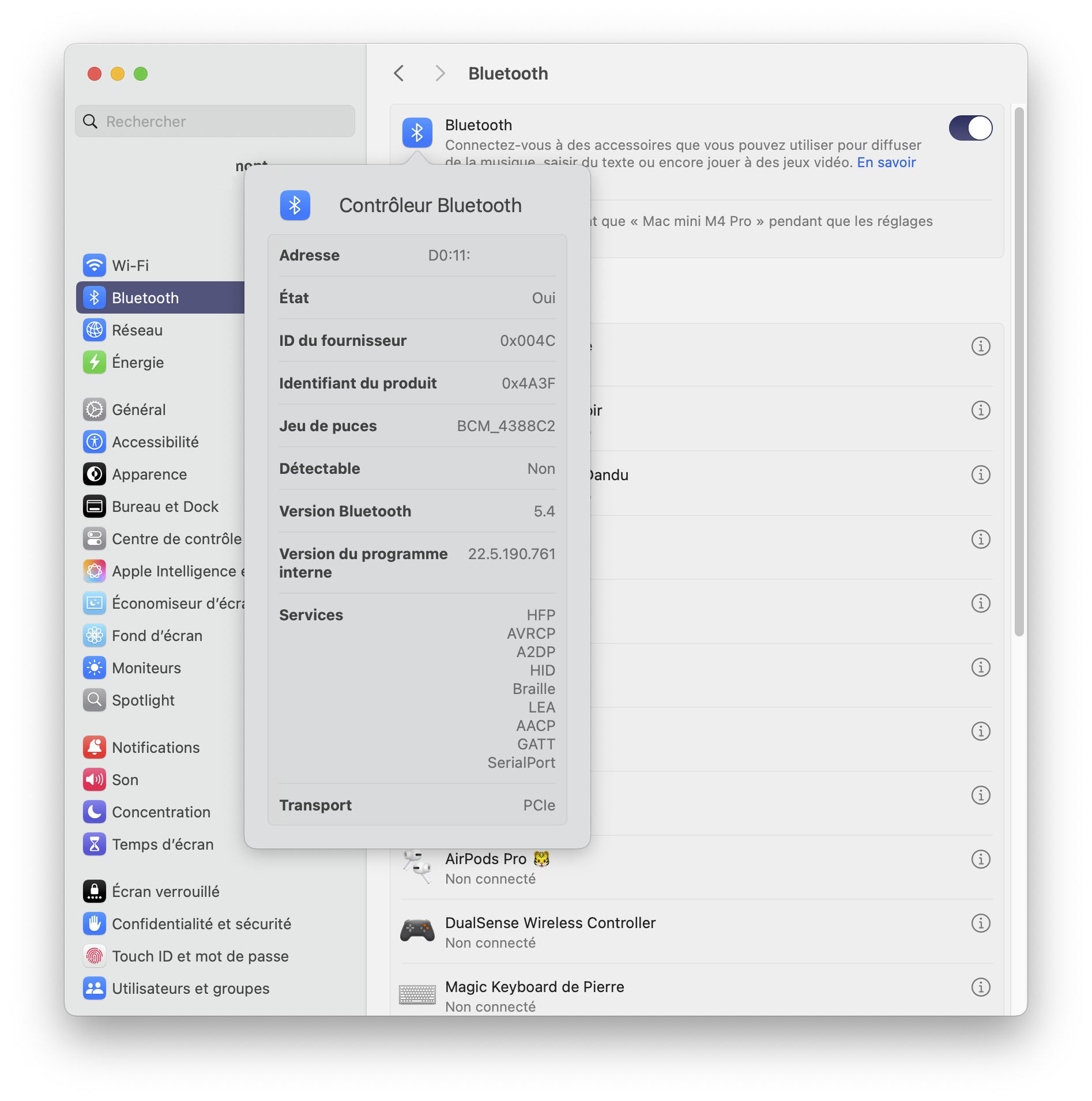Click vendor ID value 0x004C
1092x1101 pixels.
pos(528,341)
